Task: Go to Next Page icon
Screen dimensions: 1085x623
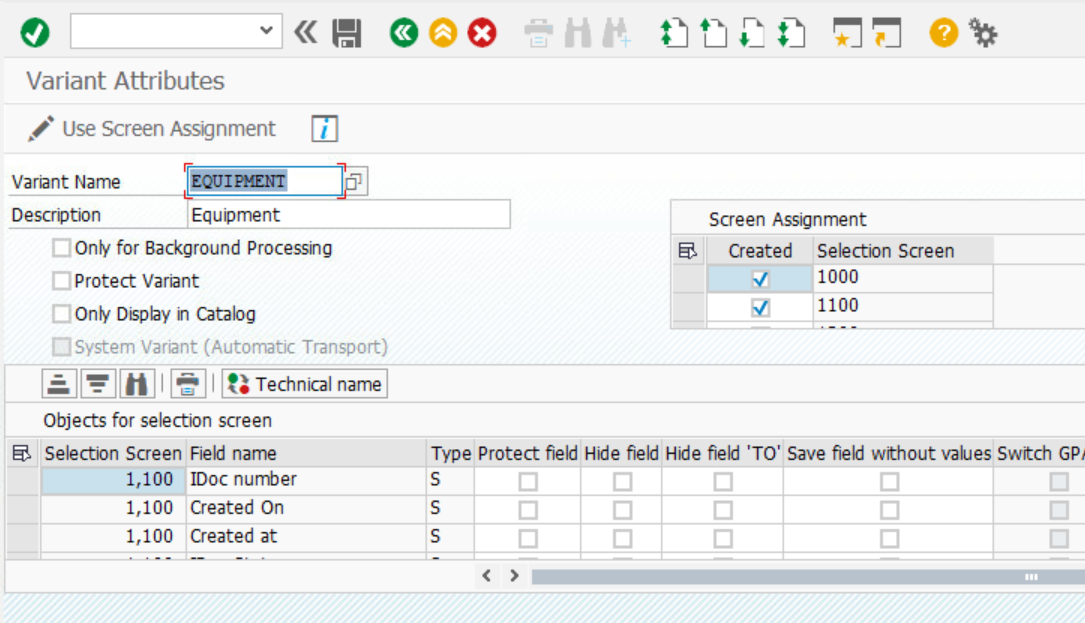Action: [751, 33]
